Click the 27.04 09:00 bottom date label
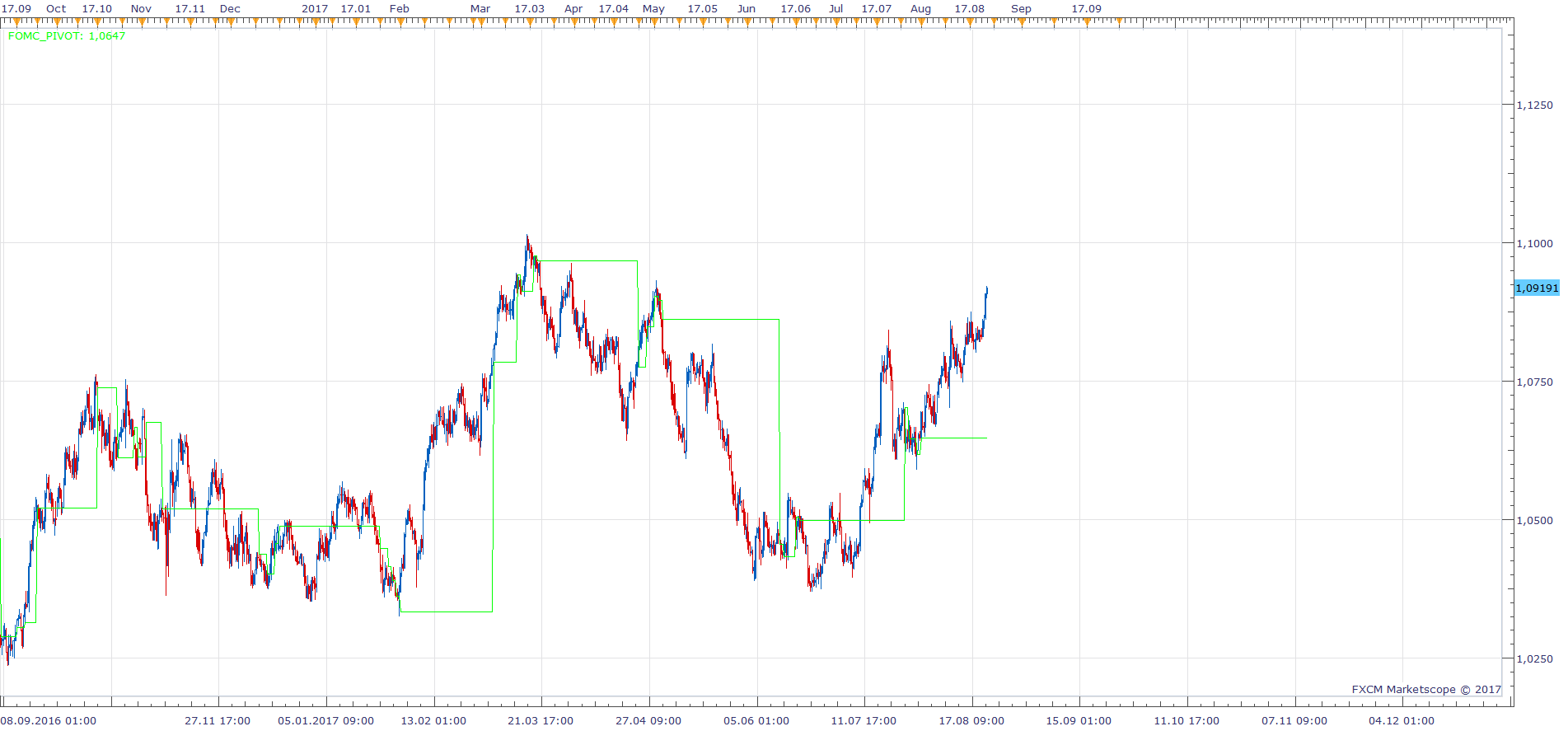The height and width of the screenshot is (731, 1568). tap(648, 720)
